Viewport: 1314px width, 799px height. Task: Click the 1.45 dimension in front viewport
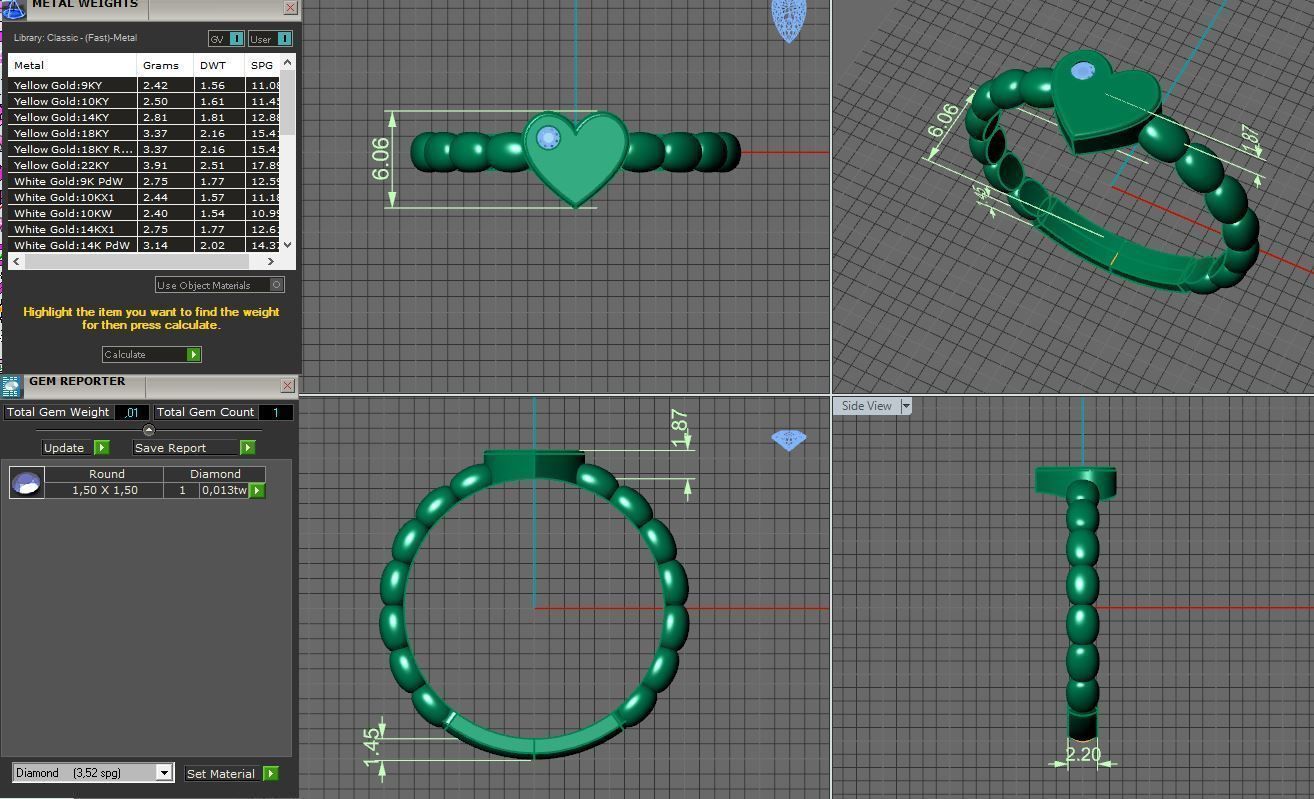click(x=372, y=748)
